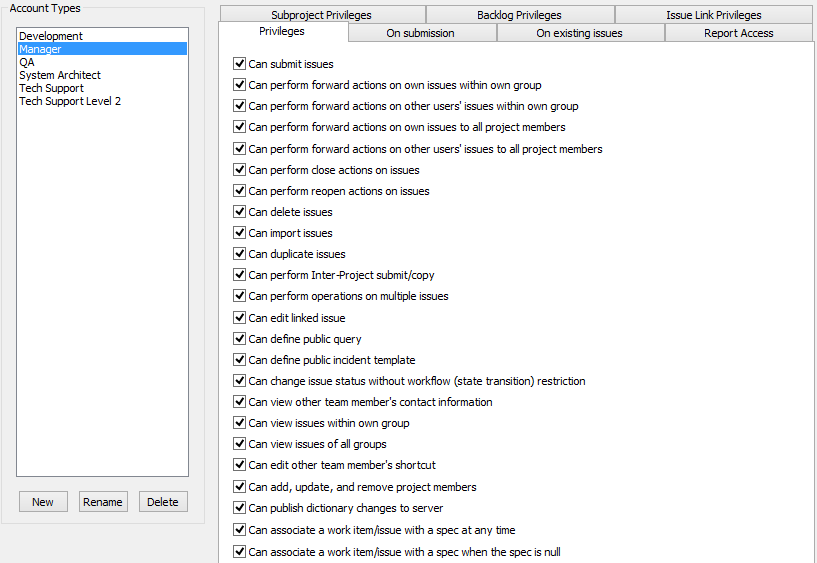Open the Issue Link Privileges tab
Screen dimensions: 817x563
(x=713, y=15)
